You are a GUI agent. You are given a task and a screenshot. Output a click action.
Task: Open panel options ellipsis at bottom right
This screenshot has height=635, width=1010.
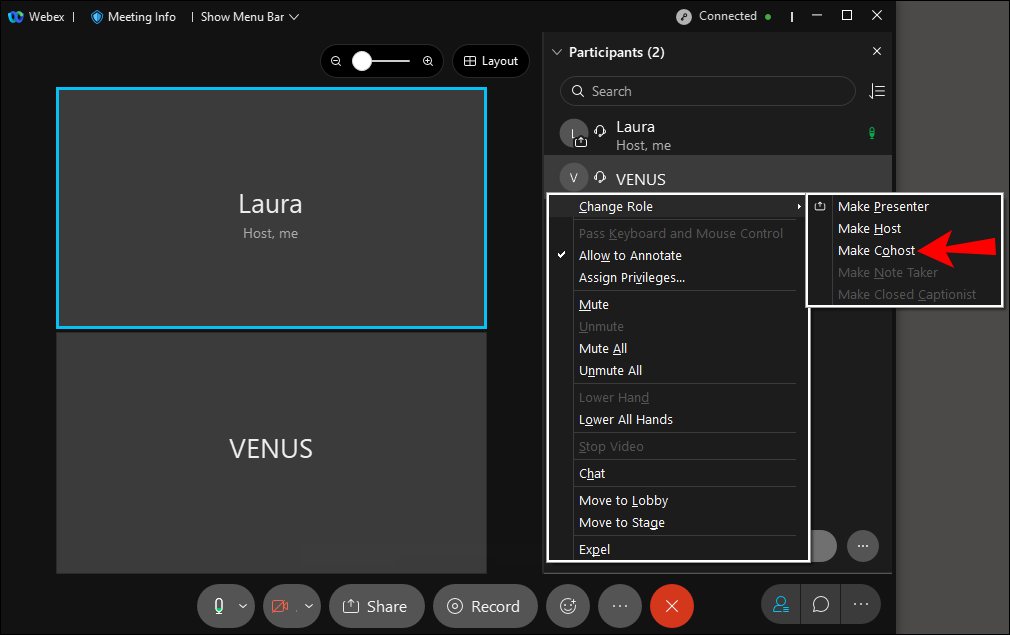click(861, 605)
